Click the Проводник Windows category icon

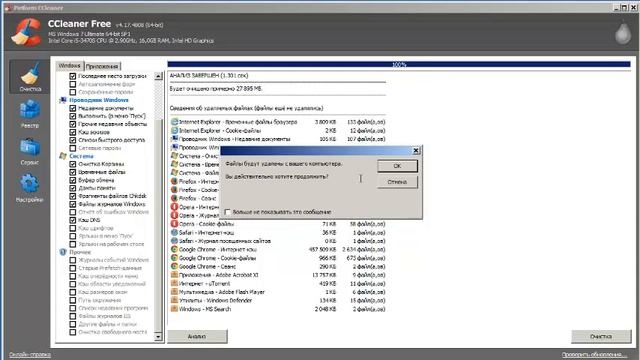click(63, 100)
